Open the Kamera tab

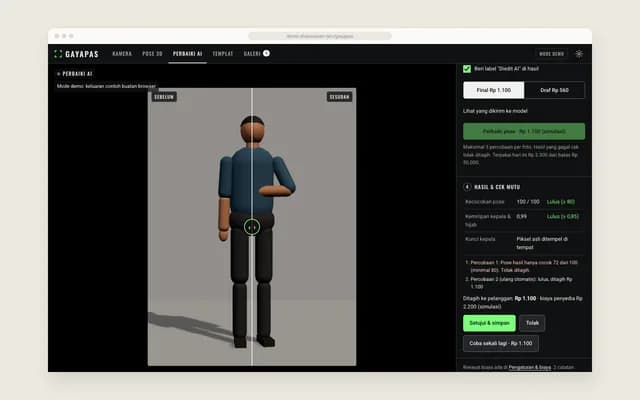[122, 54]
